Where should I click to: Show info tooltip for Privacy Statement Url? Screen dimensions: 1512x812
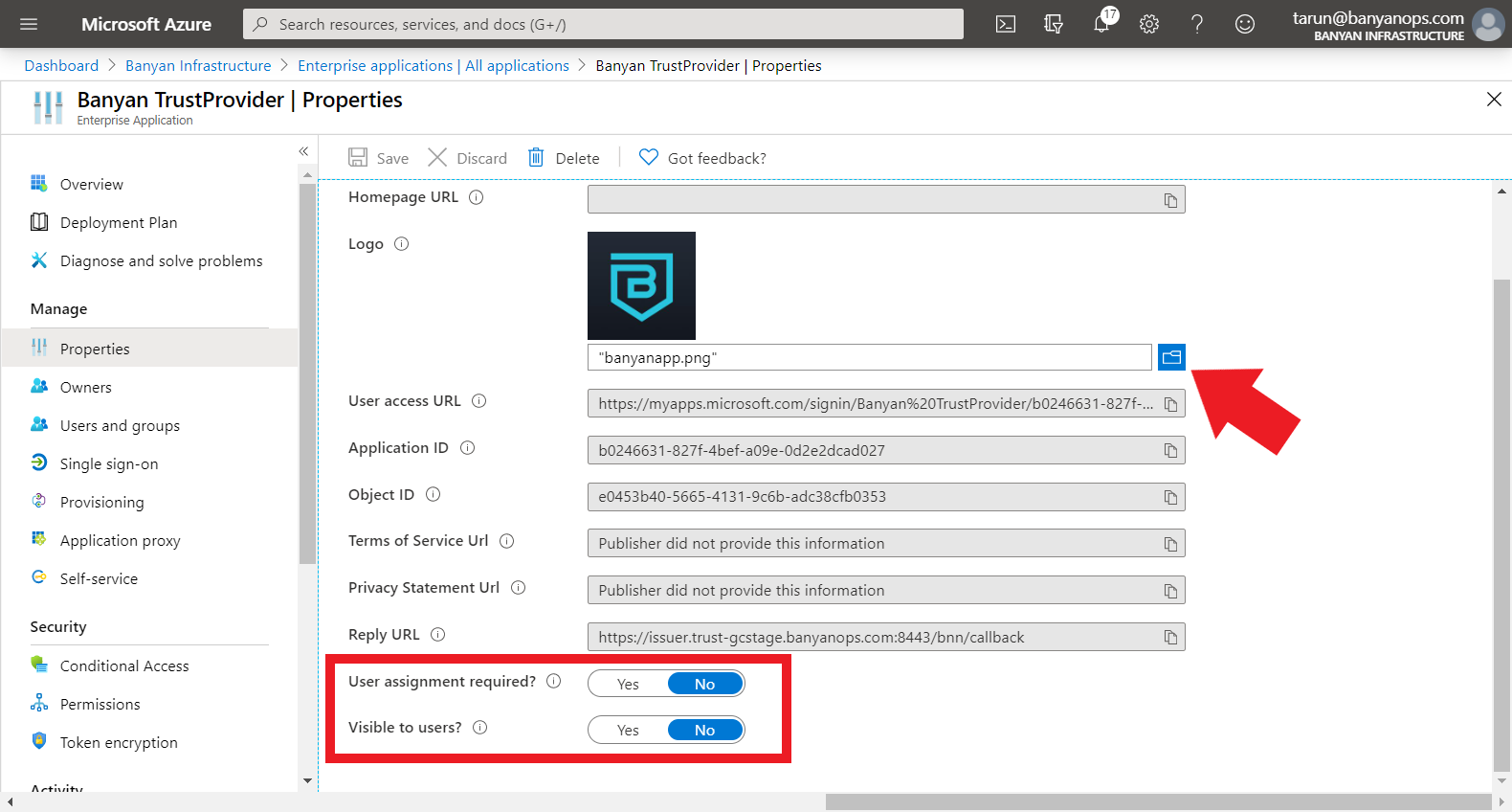tap(518, 588)
